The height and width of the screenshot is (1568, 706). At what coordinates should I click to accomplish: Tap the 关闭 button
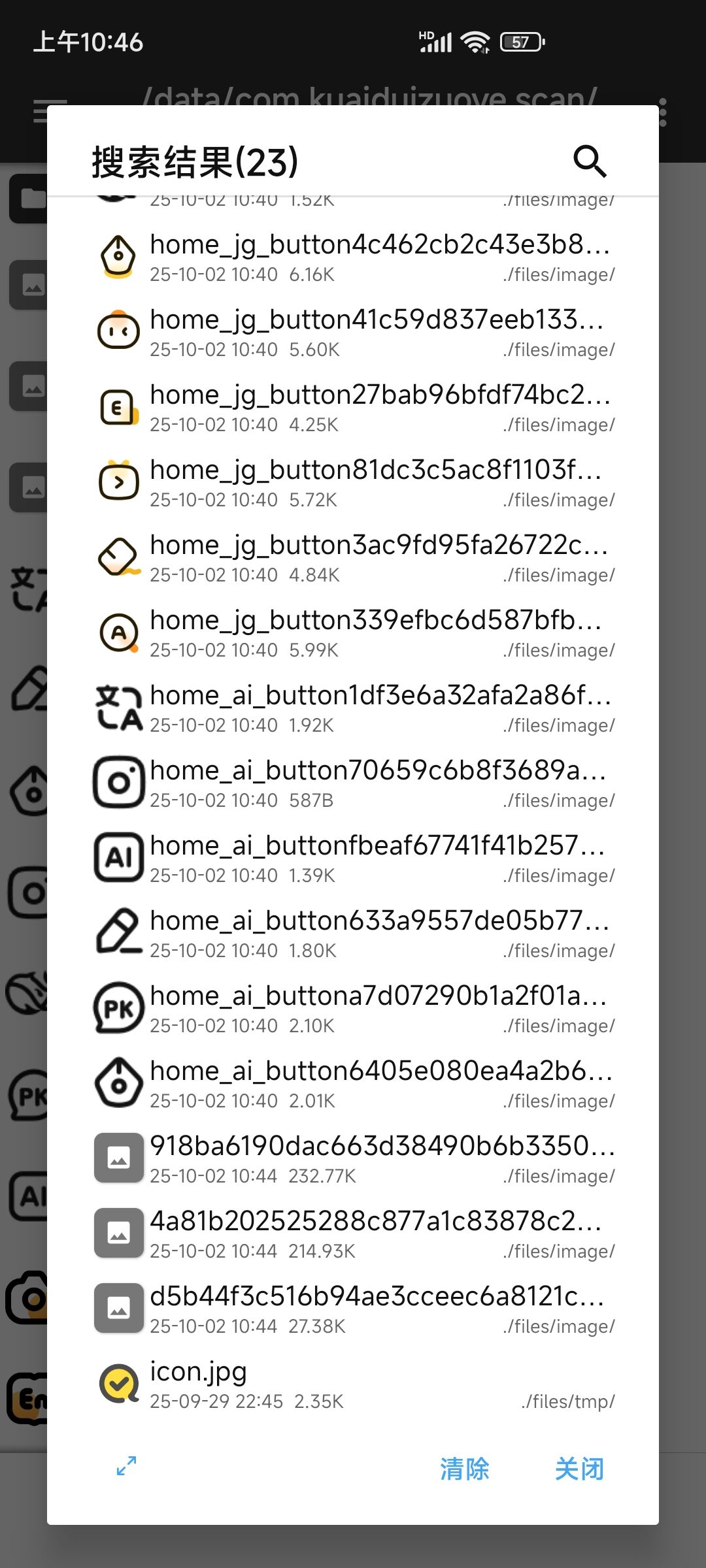[x=580, y=1469]
